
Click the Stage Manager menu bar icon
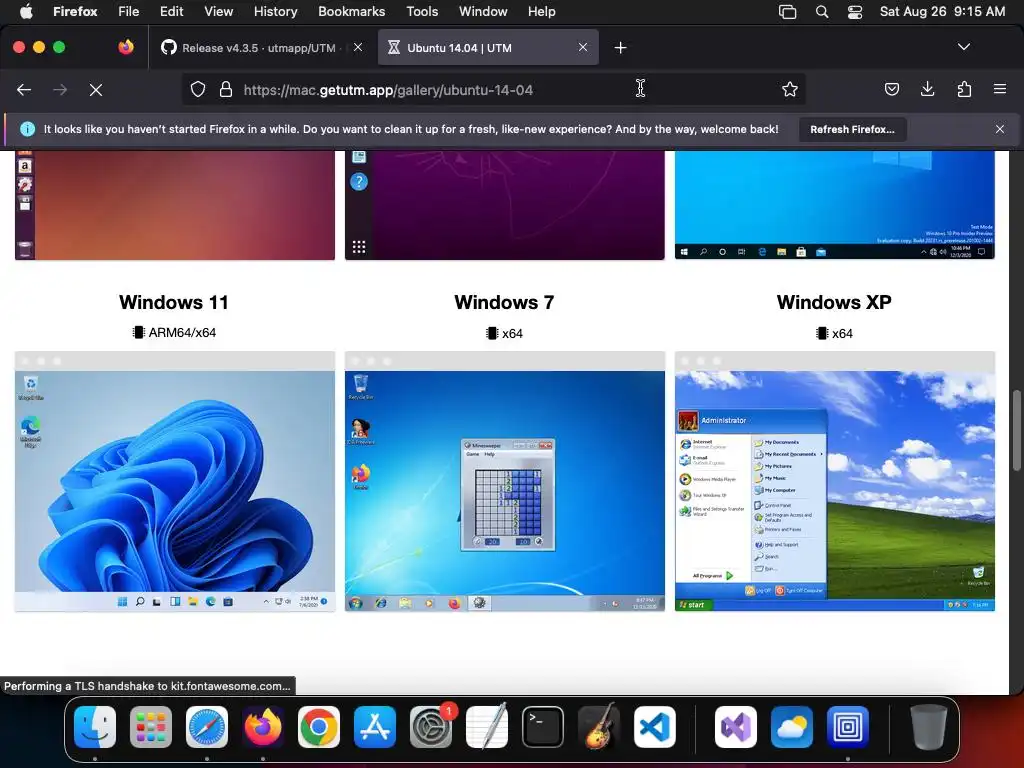[788, 12]
